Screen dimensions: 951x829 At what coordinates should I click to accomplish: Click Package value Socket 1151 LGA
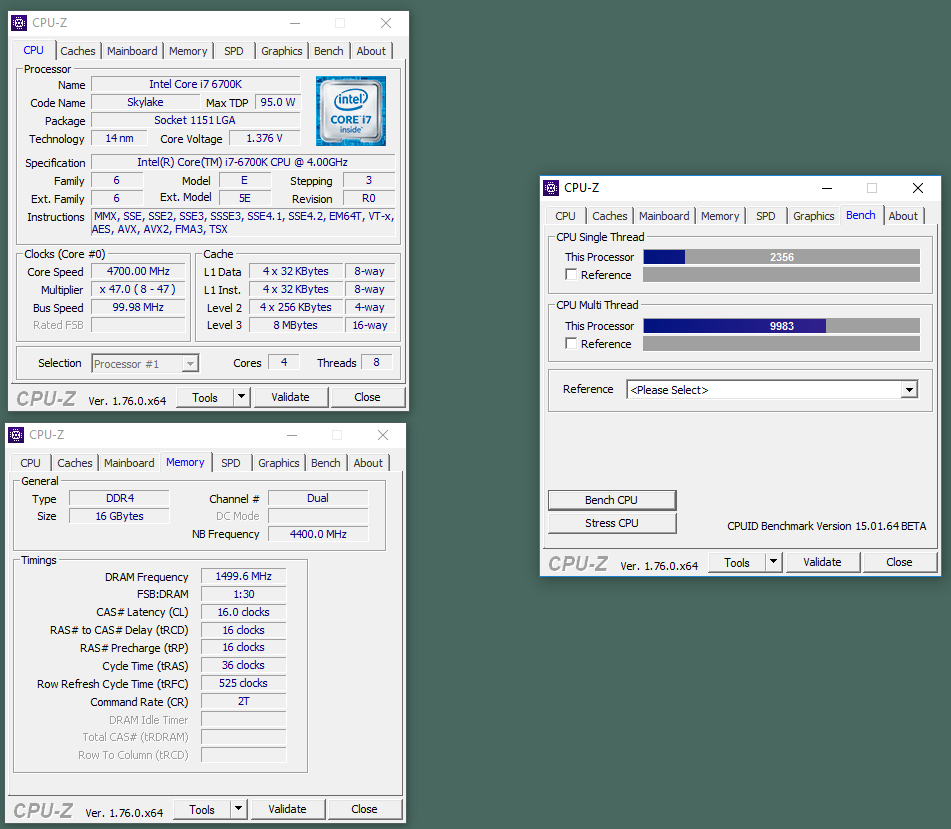point(195,120)
